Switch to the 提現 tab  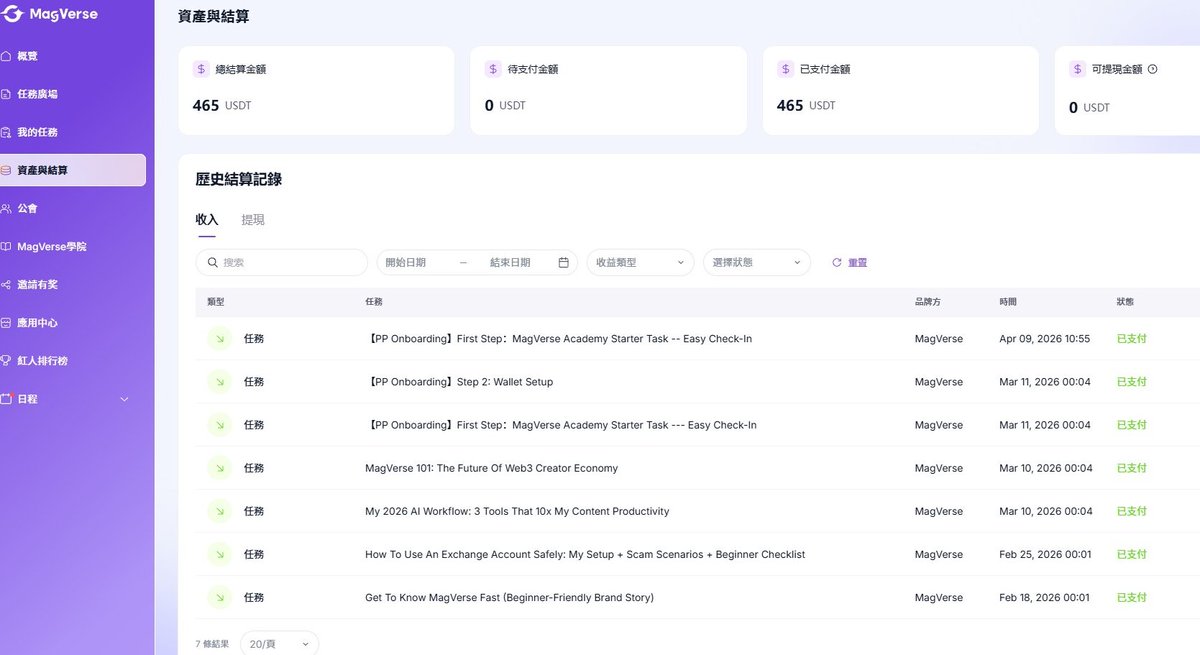[x=253, y=220]
